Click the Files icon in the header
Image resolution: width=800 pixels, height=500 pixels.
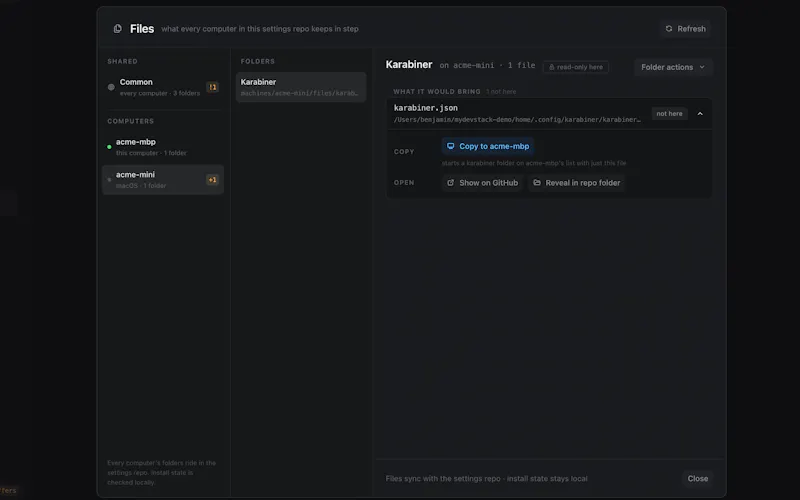(x=117, y=29)
